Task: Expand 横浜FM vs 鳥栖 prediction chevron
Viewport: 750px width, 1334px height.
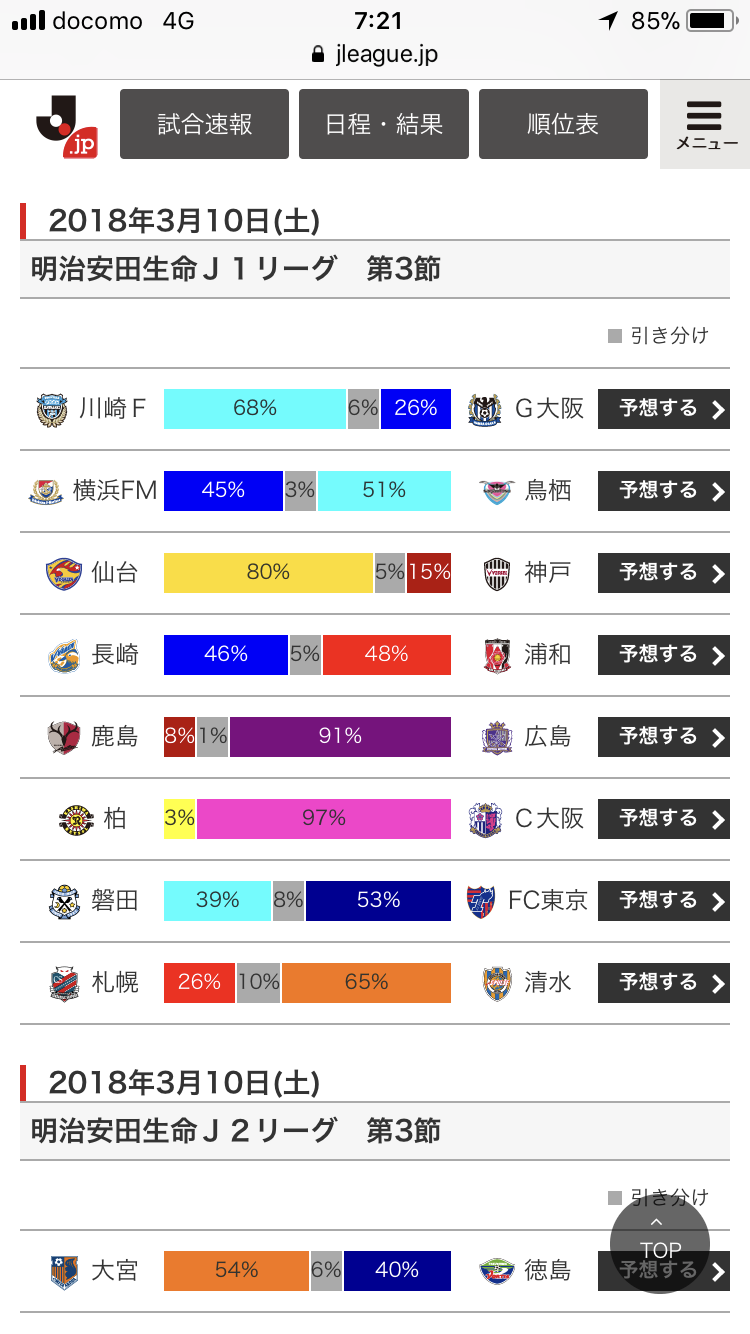Action: [x=717, y=491]
